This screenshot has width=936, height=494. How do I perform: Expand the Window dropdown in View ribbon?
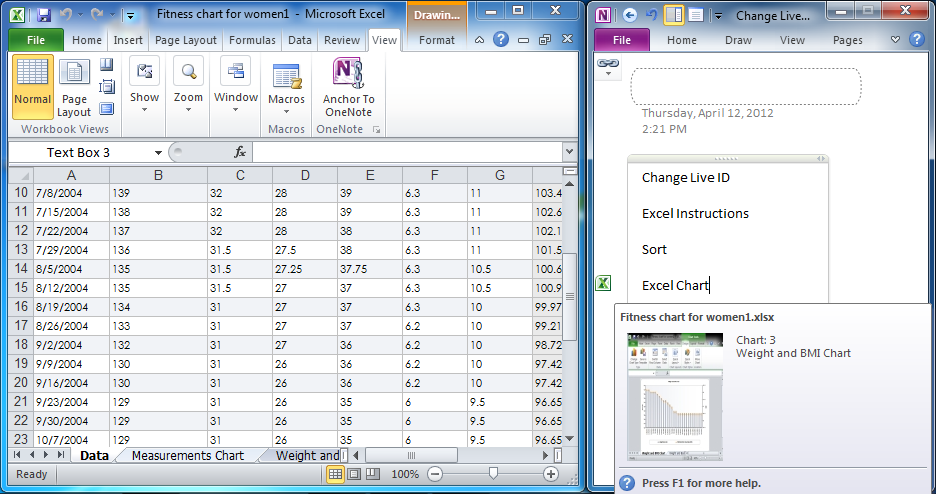tap(236, 87)
